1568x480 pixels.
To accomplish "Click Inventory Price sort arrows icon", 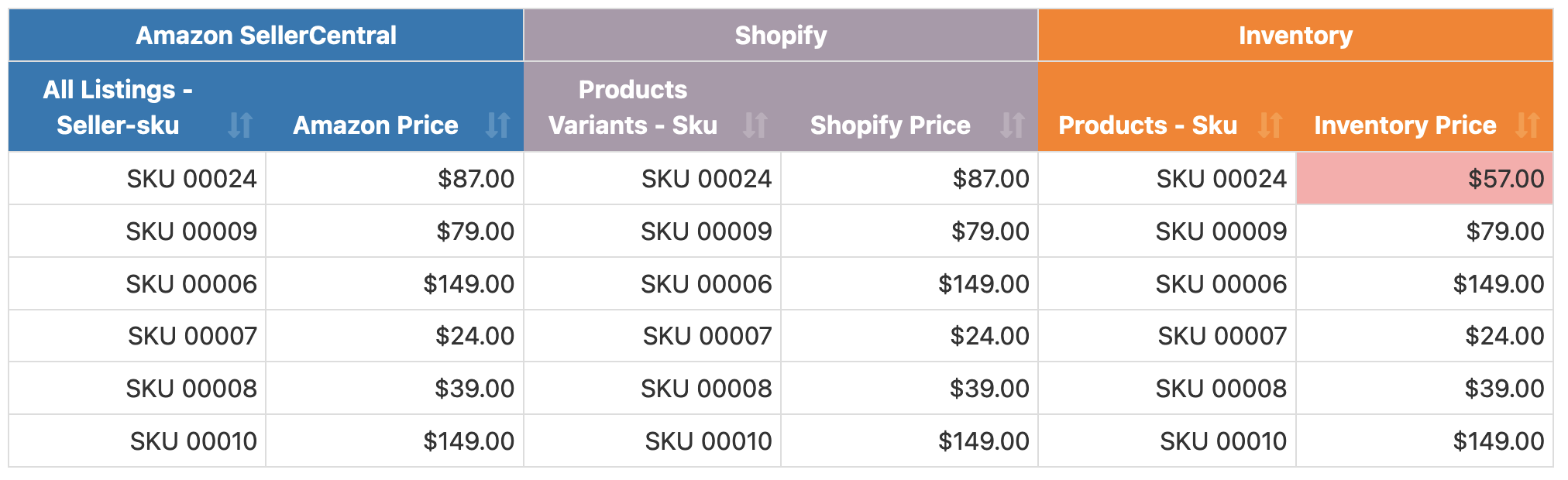I will pos(1527,125).
